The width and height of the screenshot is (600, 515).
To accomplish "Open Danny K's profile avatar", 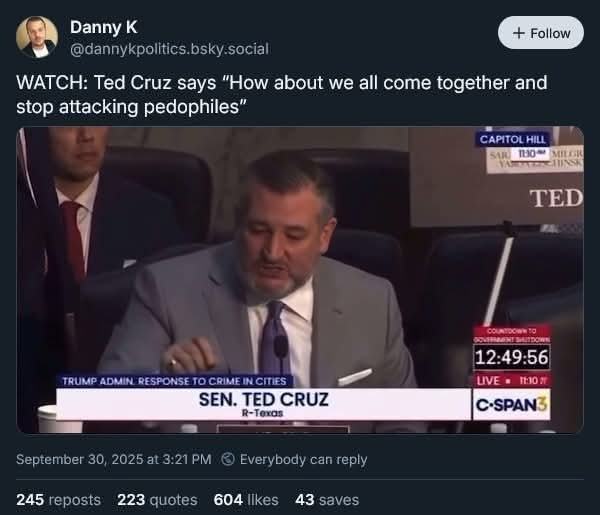I will point(37,37).
